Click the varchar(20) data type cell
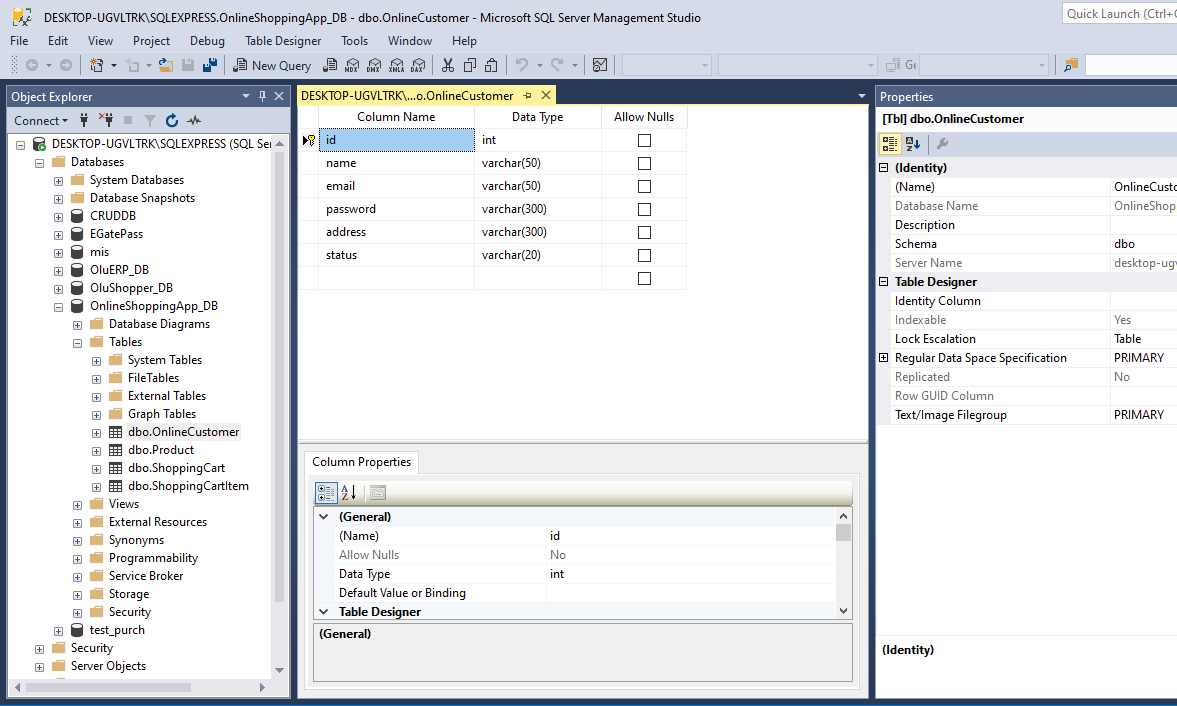The height and width of the screenshot is (706, 1177). [538, 255]
